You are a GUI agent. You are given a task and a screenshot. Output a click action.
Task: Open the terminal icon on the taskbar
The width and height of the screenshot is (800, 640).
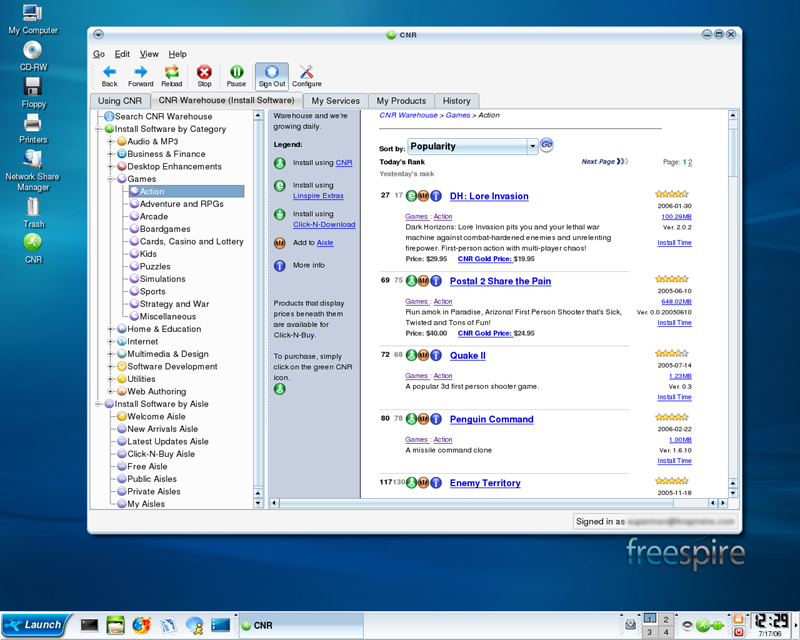pos(89,625)
